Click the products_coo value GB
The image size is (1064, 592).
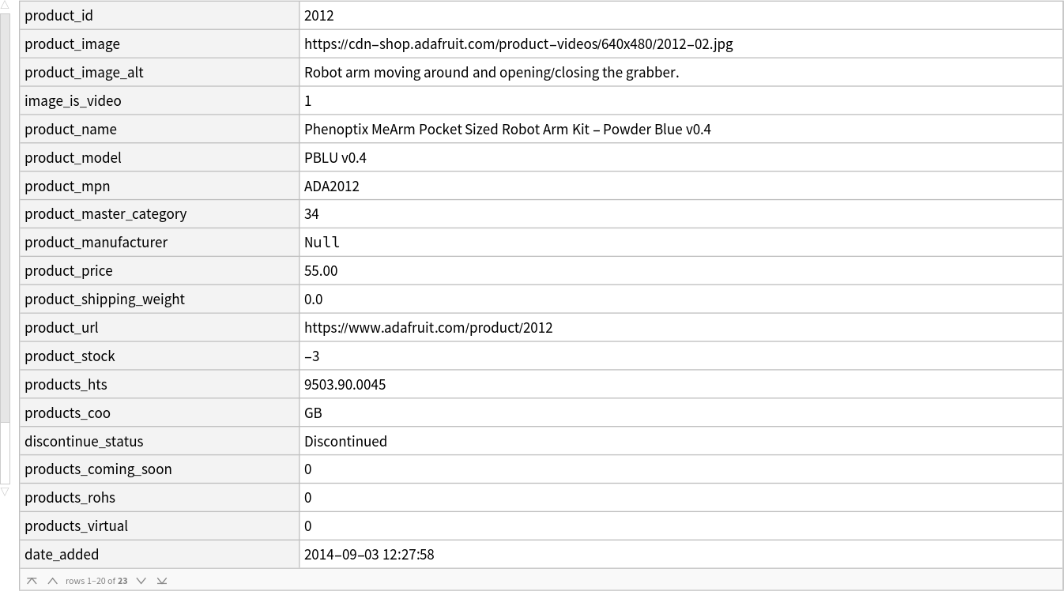pos(313,413)
